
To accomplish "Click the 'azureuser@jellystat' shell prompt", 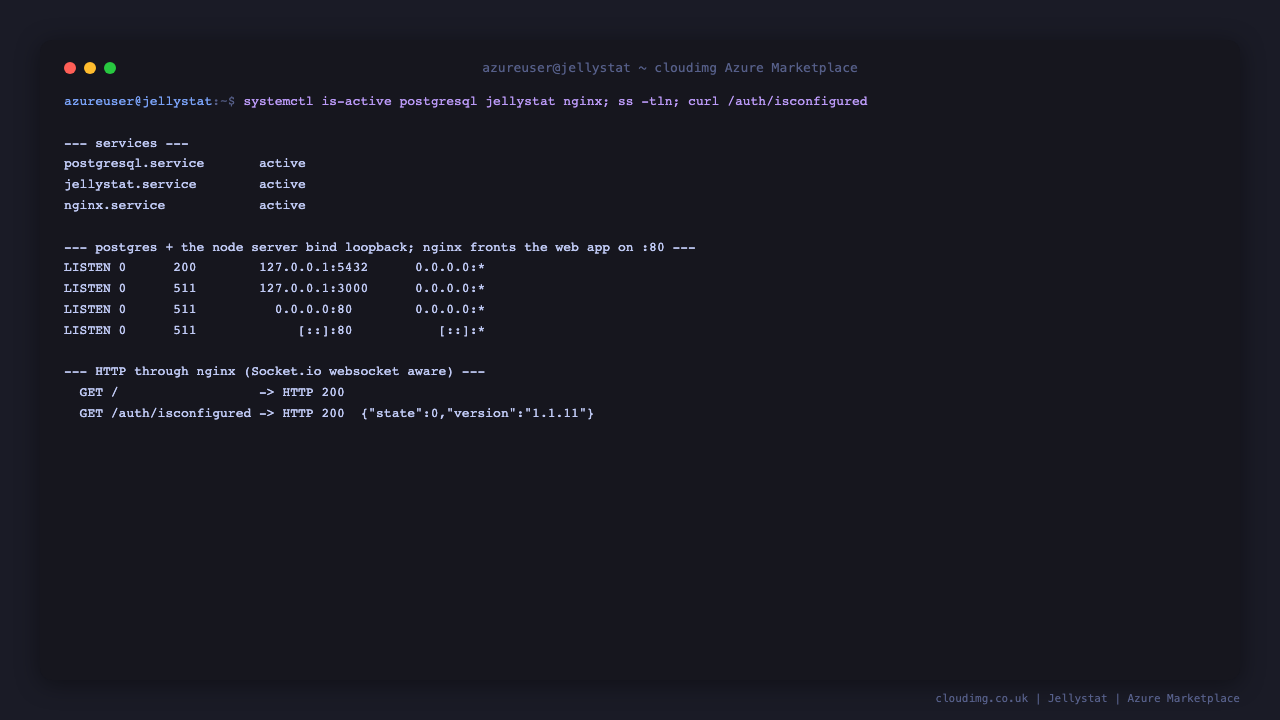I will point(138,101).
